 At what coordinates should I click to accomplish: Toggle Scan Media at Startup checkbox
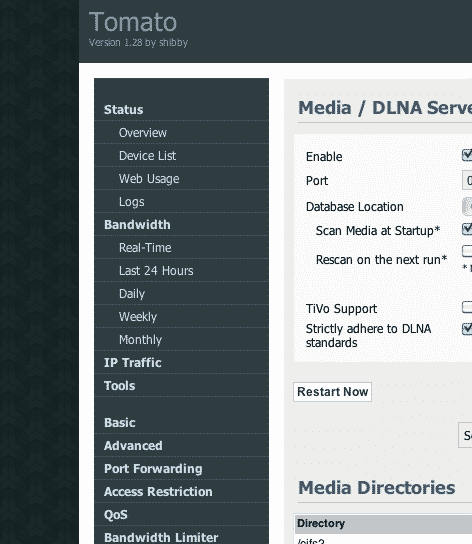(467, 229)
